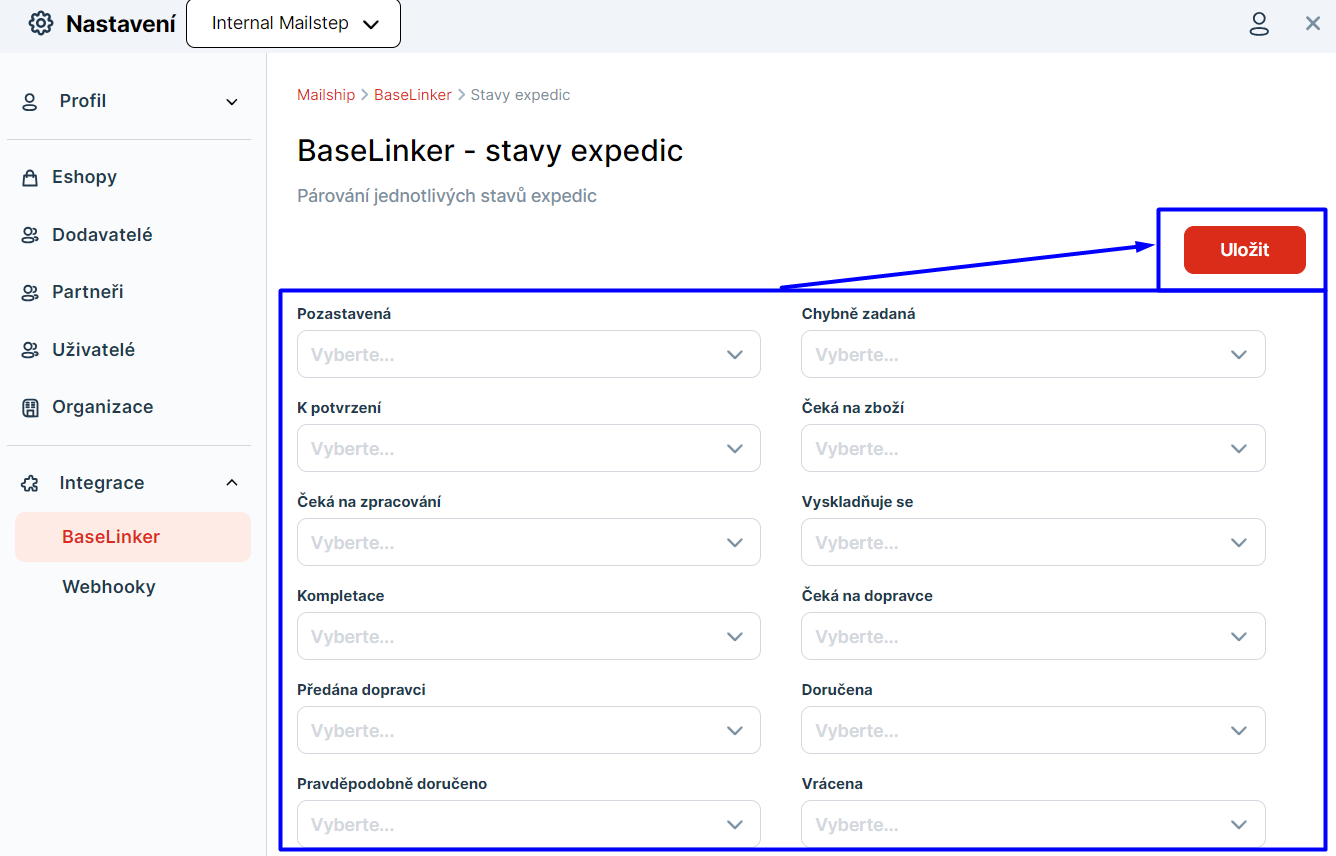Expand the Profil menu chevron
This screenshot has width=1336, height=856.
point(232,102)
